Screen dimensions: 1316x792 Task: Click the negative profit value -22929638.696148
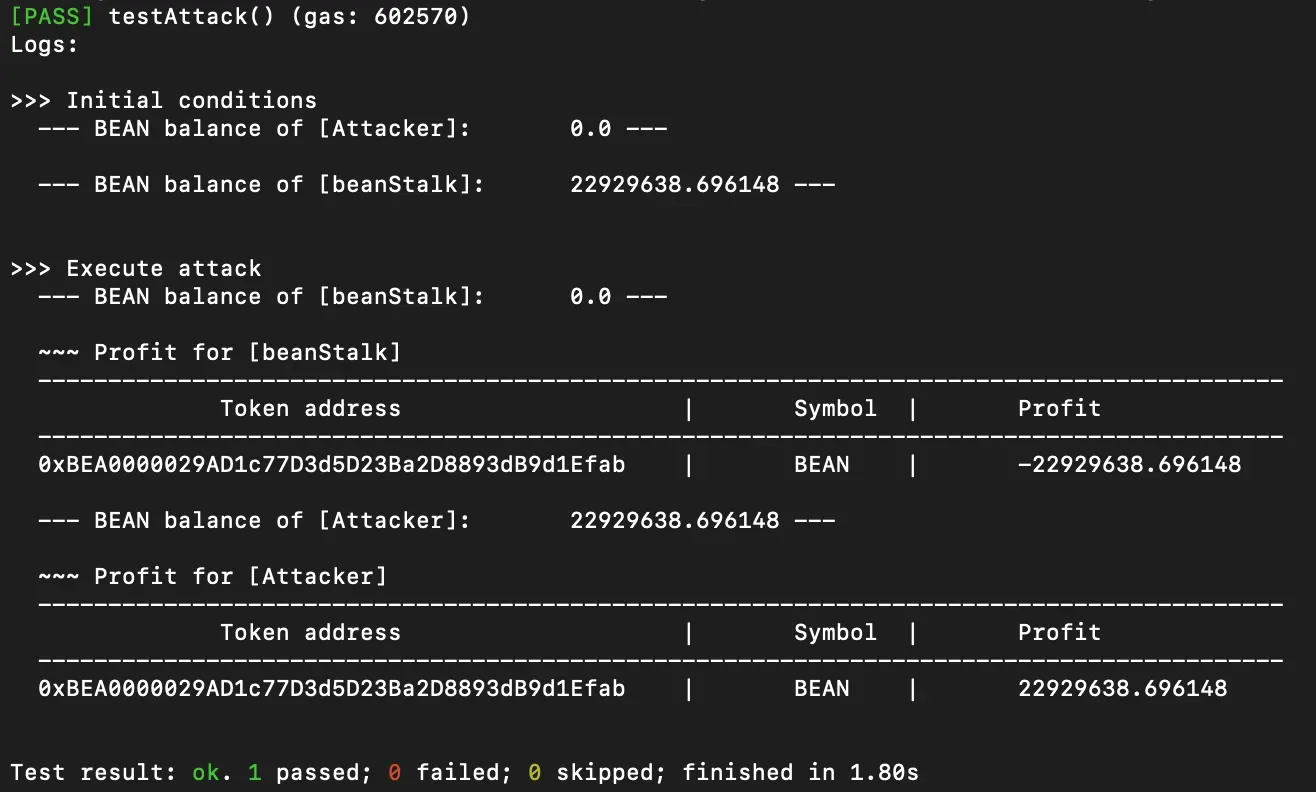click(1129, 465)
